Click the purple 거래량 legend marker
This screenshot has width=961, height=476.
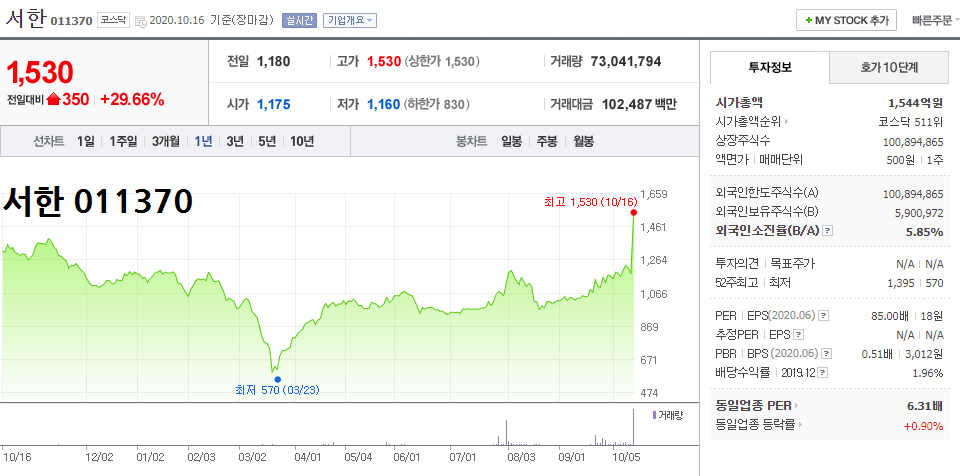(x=653, y=415)
